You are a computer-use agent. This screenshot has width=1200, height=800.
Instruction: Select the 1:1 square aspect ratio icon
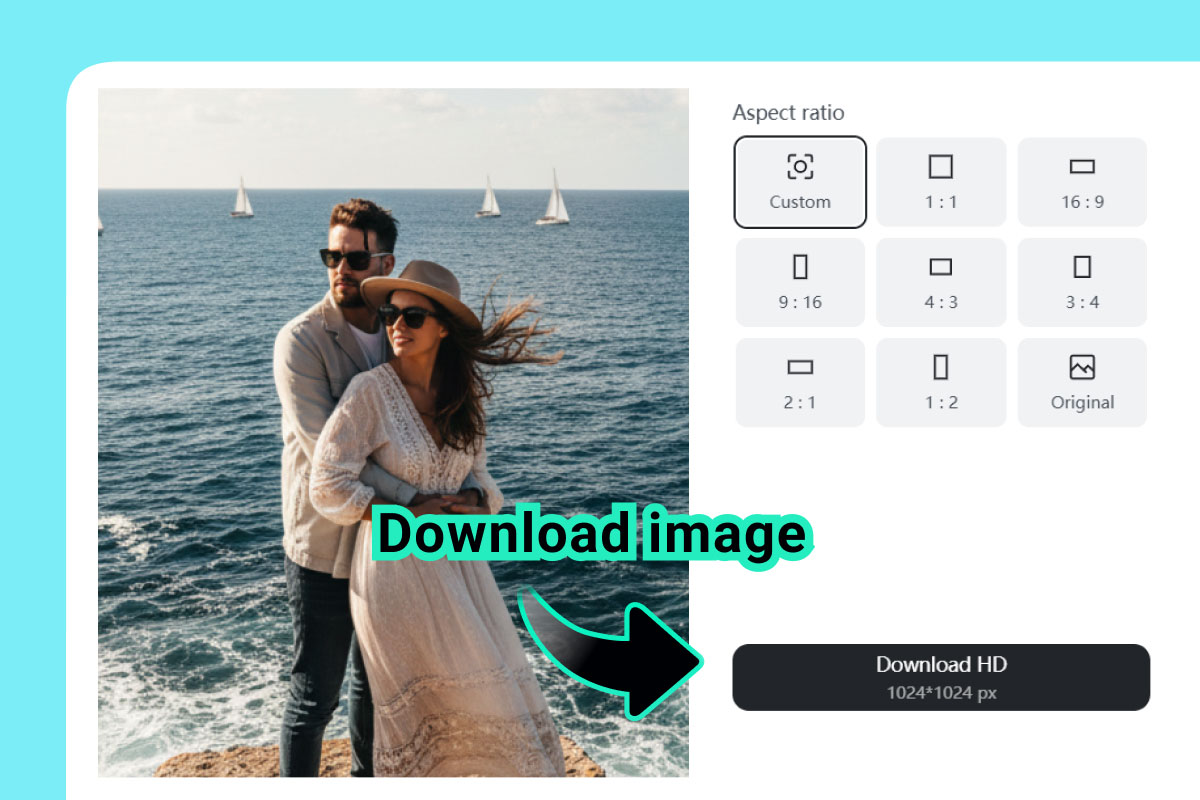coord(940,166)
